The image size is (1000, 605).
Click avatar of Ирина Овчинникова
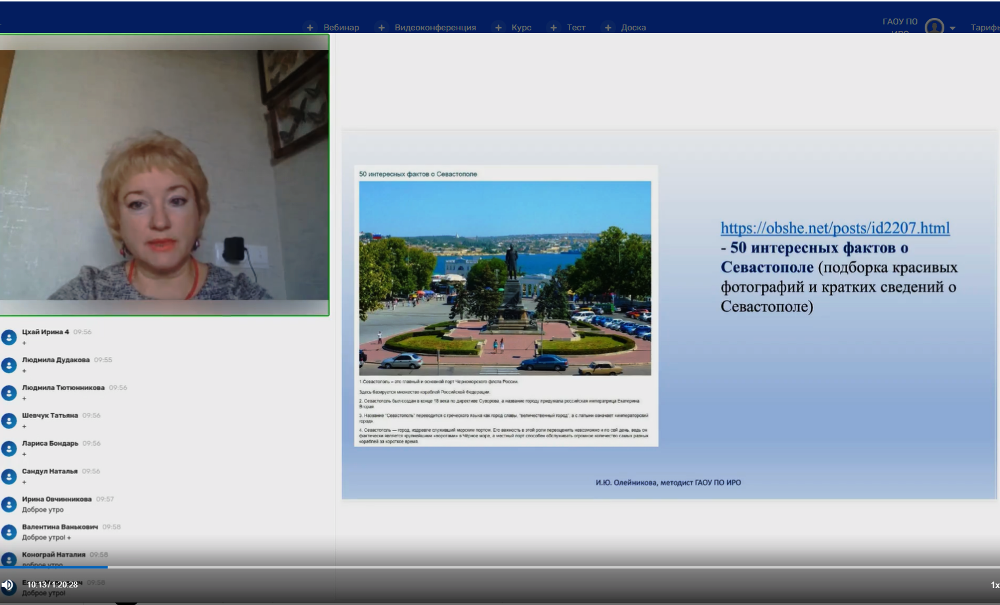tap(9, 505)
